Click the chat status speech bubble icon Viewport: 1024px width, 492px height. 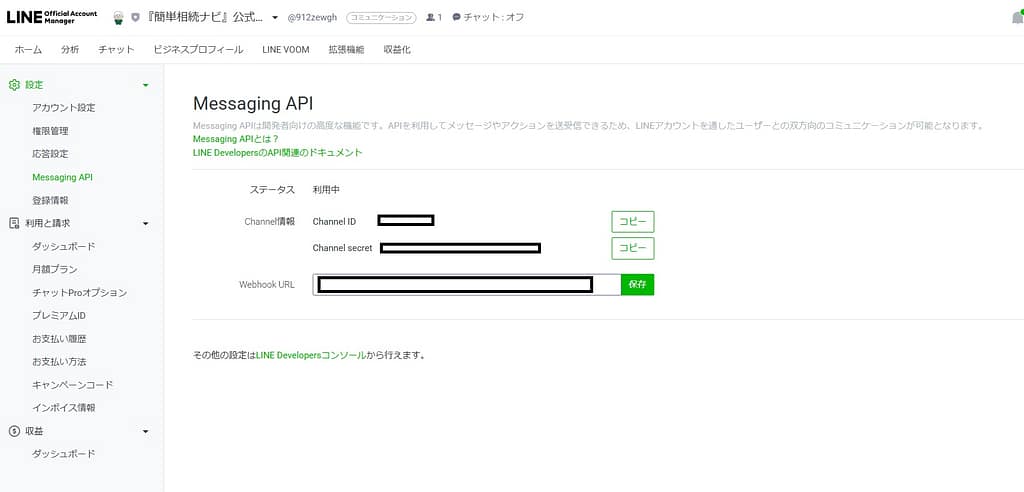point(457,17)
